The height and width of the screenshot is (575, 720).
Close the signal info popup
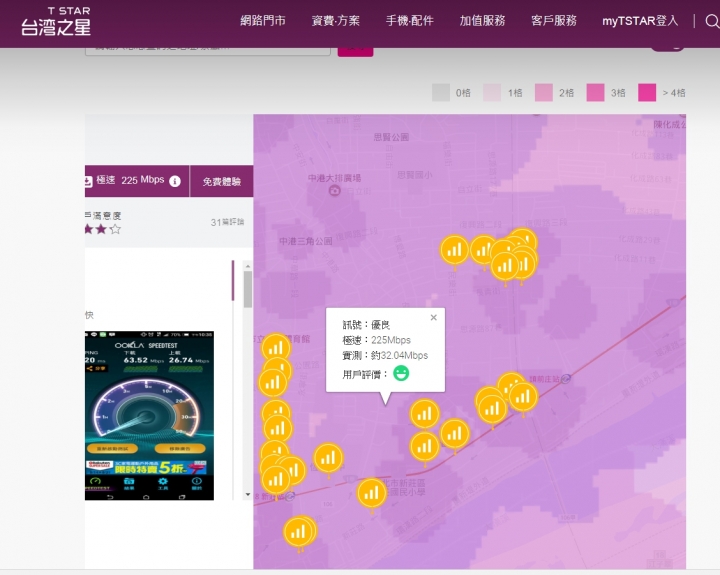[x=433, y=317]
